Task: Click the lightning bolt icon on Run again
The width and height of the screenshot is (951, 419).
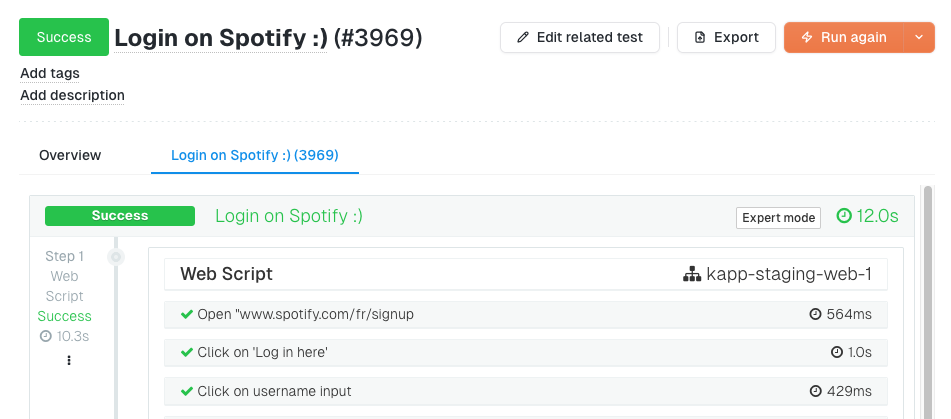Action: [806, 38]
